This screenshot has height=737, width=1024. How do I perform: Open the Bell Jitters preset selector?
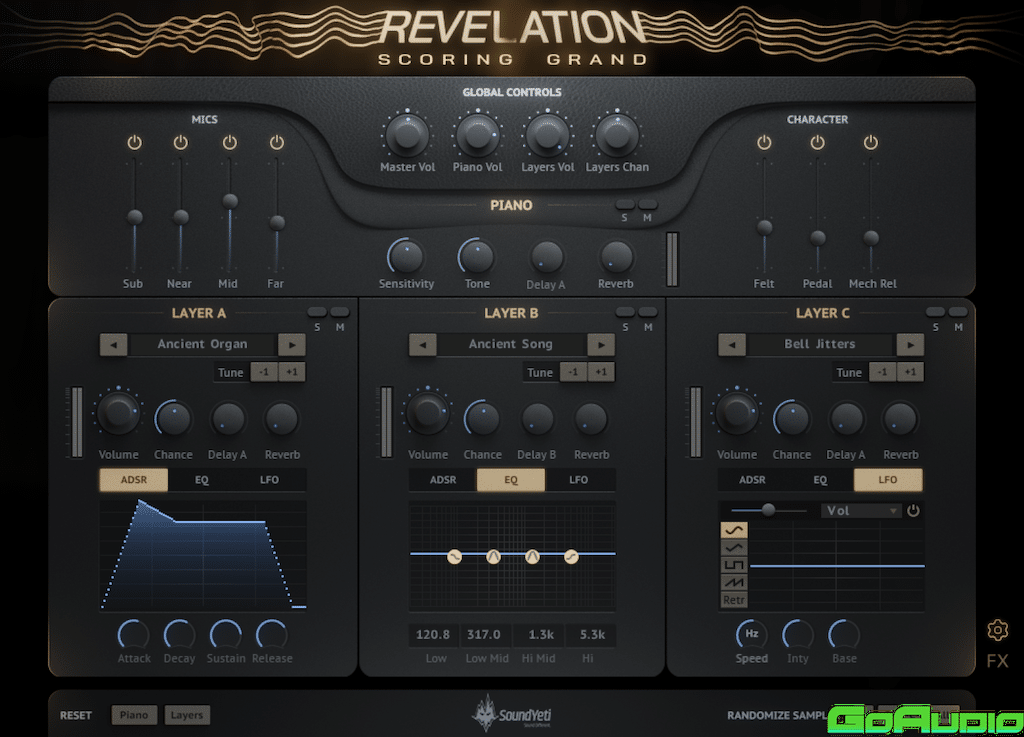[820, 344]
